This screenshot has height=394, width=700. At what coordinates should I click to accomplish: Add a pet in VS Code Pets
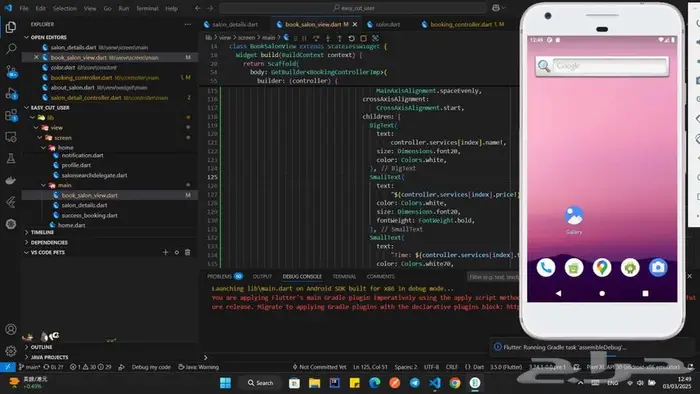coord(165,253)
